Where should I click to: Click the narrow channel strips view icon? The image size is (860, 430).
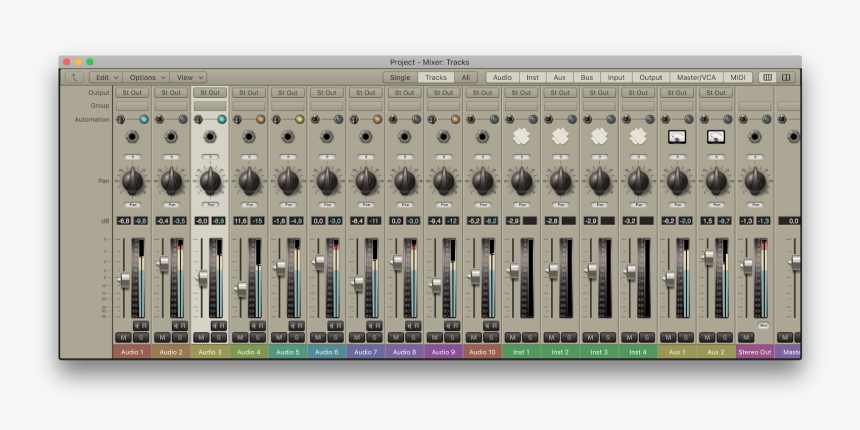pyautogui.click(x=767, y=77)
